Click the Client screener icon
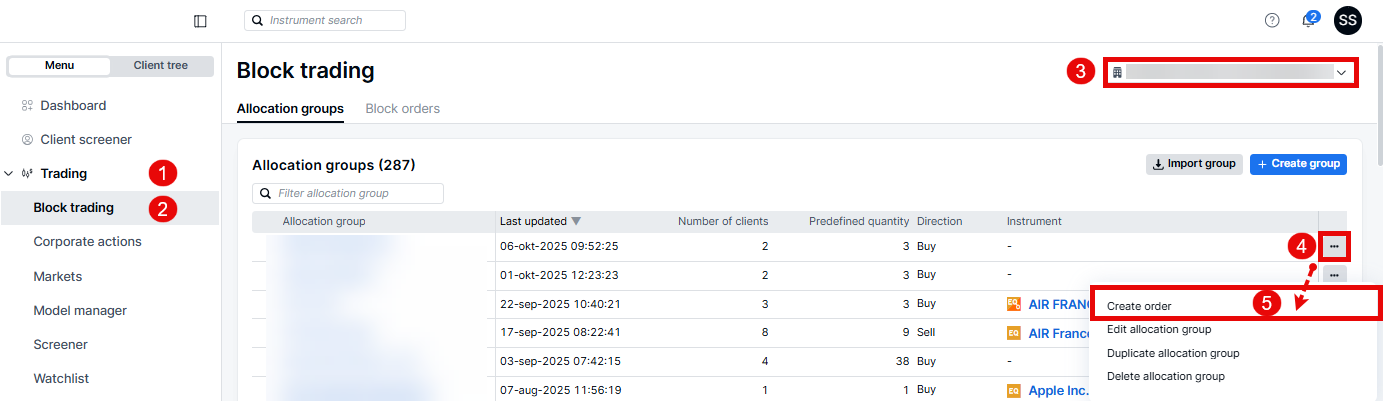The image size is (1383, 401). pos(27,140)
